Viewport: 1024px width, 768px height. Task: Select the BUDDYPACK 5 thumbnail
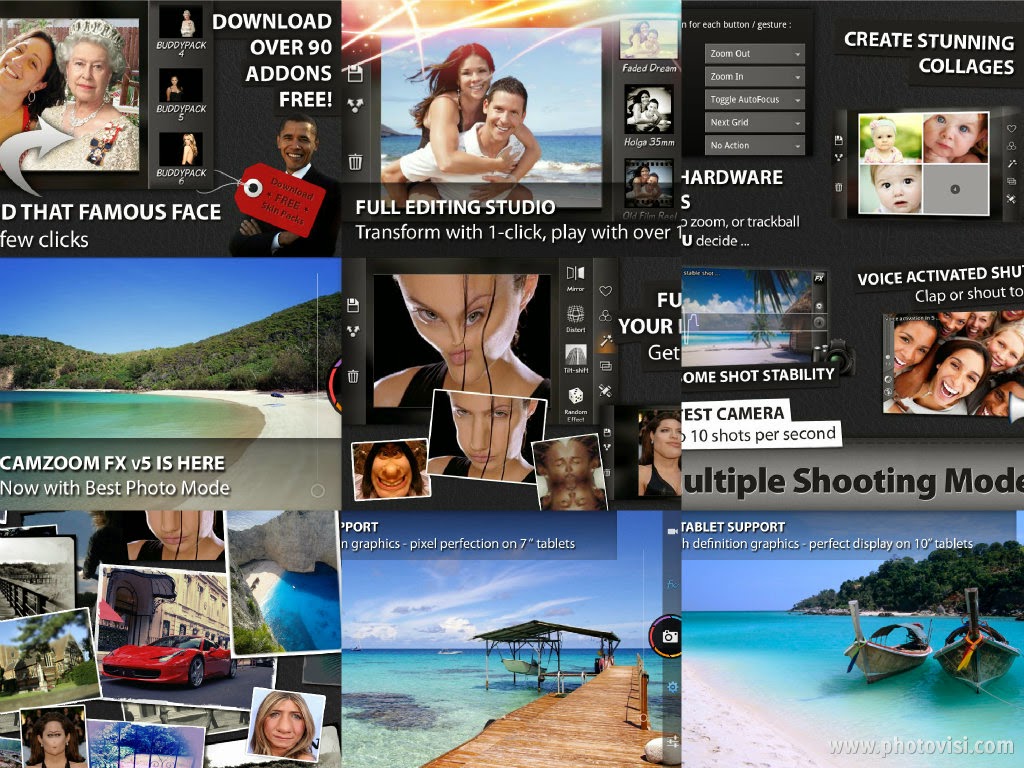coord(181,85)
